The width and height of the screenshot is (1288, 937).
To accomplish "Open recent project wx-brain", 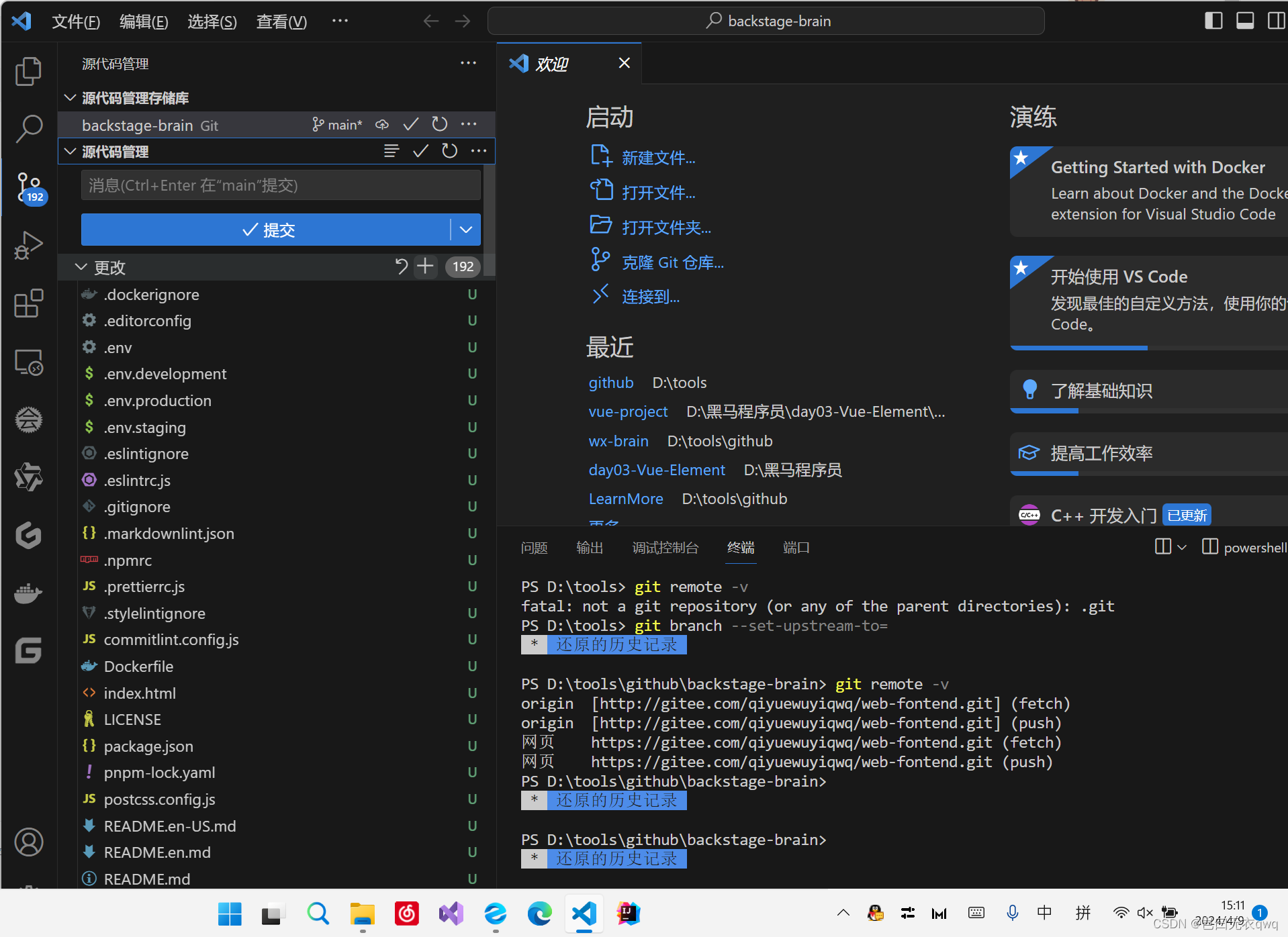I will [x=618, y=441].
